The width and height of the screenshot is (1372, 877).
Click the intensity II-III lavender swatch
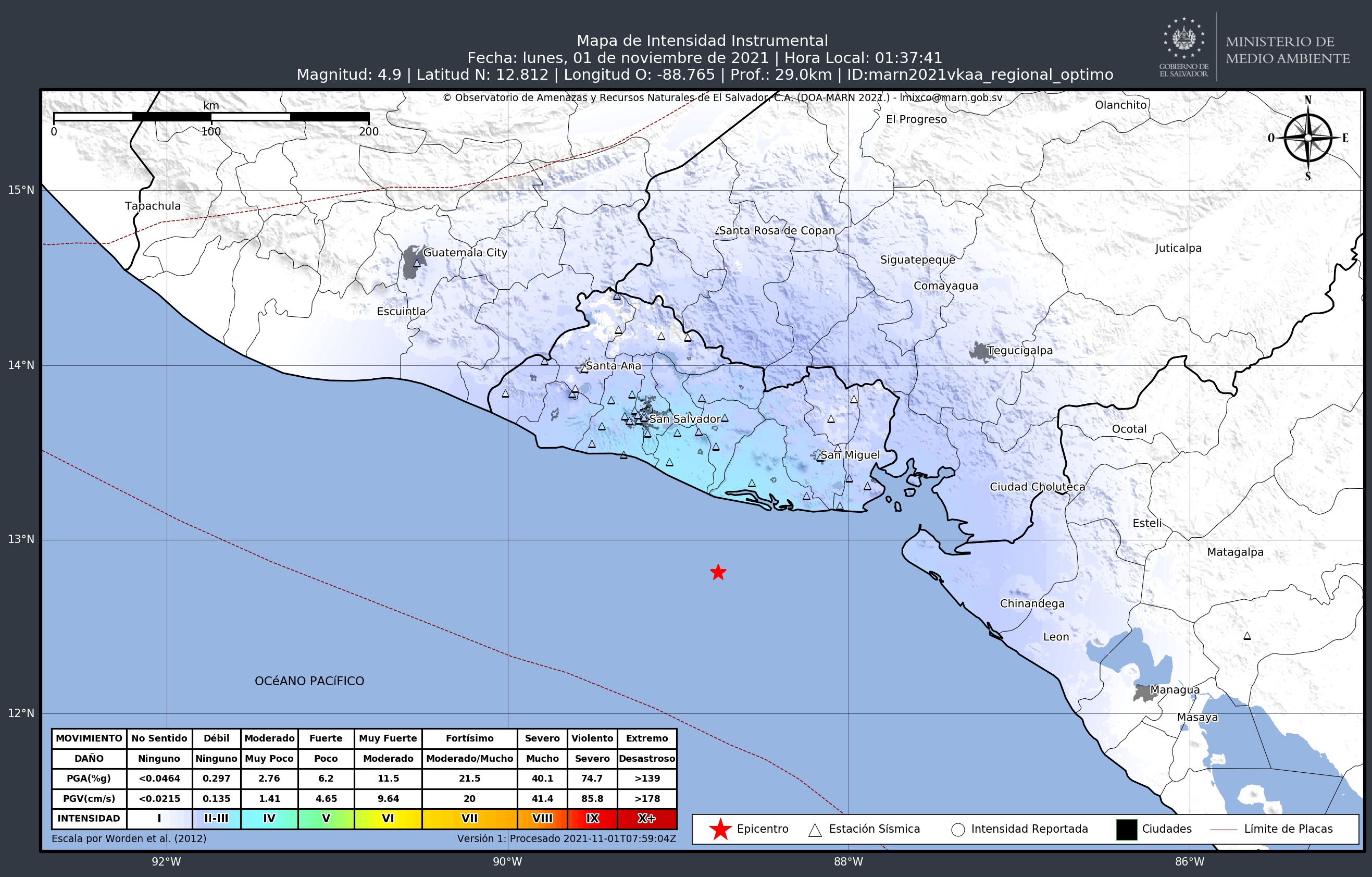point(217,818)
